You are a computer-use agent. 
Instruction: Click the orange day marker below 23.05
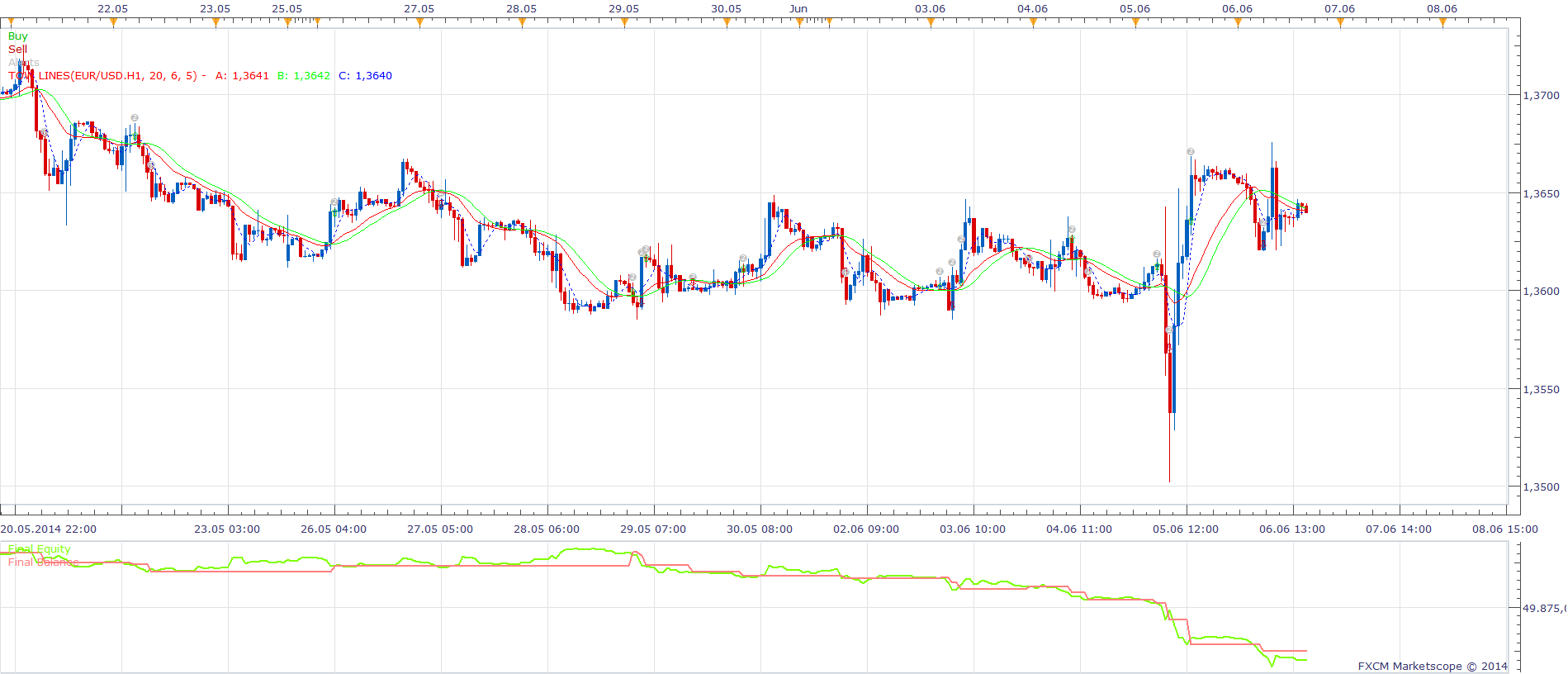tap(216, 23)
